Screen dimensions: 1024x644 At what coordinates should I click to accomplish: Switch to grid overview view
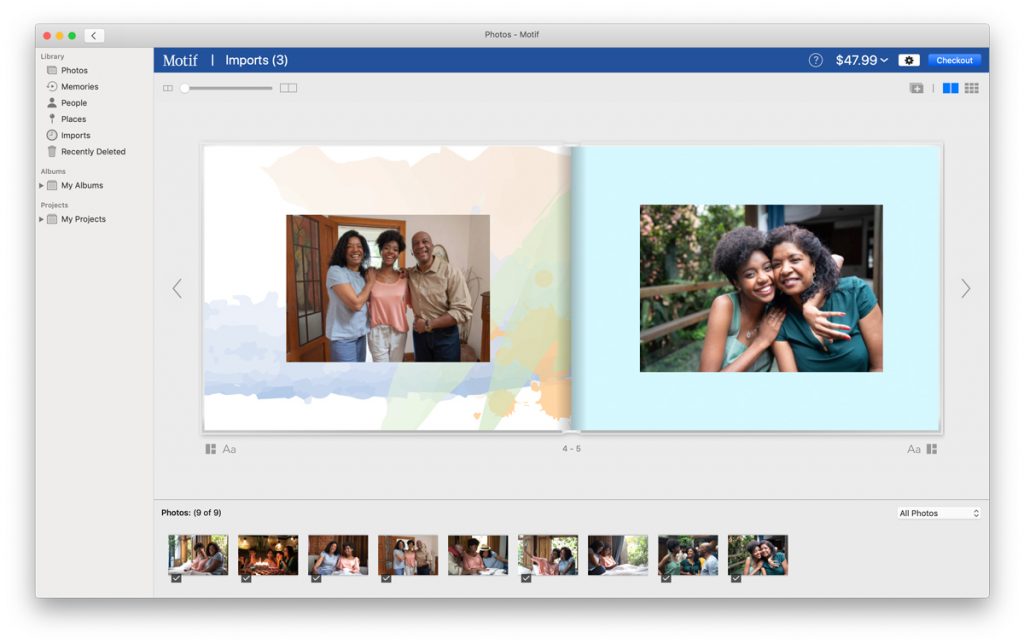(x=971, y=88)
